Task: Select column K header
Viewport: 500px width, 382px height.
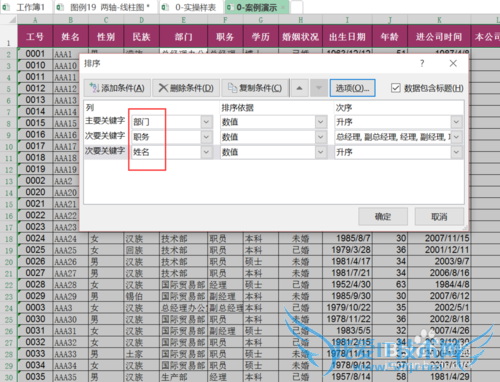Action: 439,20
